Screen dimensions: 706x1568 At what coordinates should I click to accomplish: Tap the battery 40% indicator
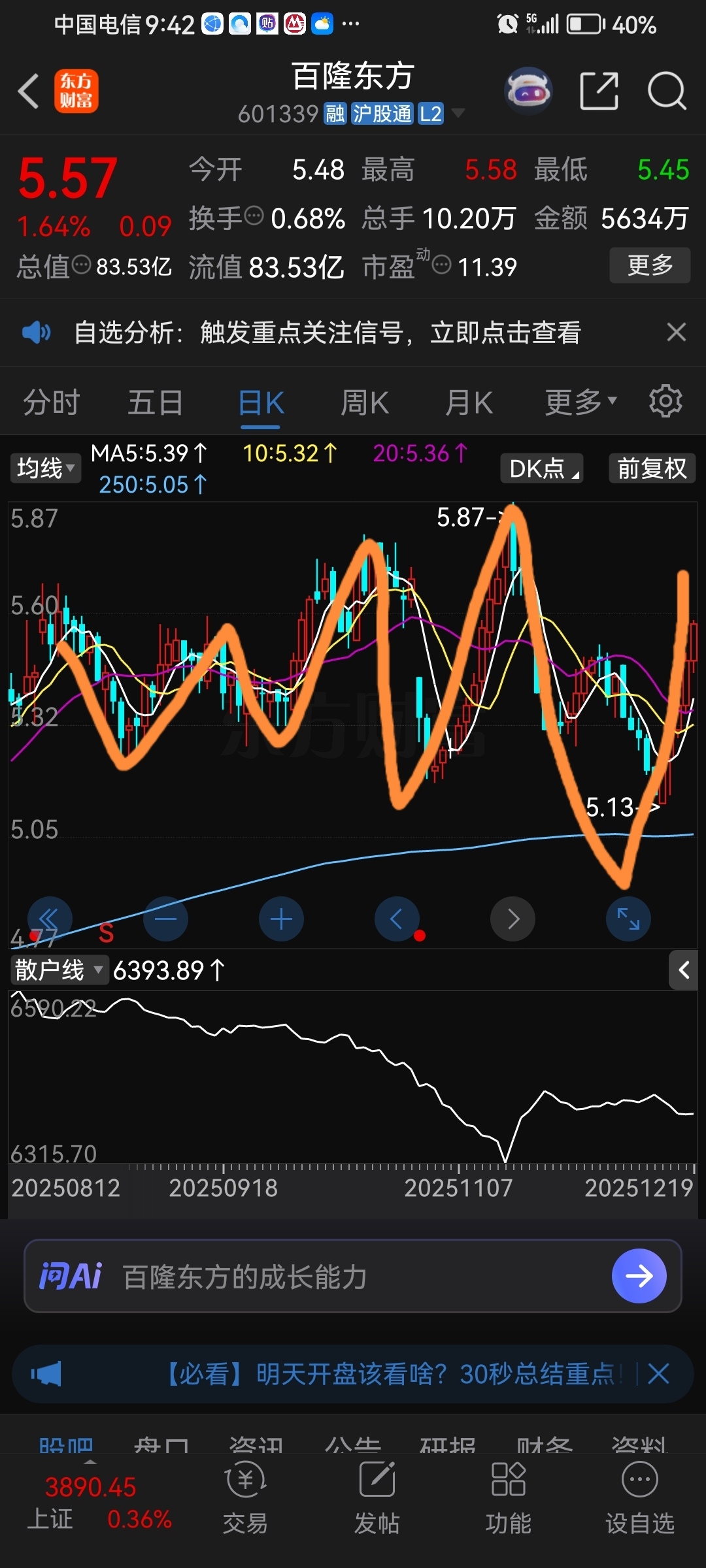[611, 25]
